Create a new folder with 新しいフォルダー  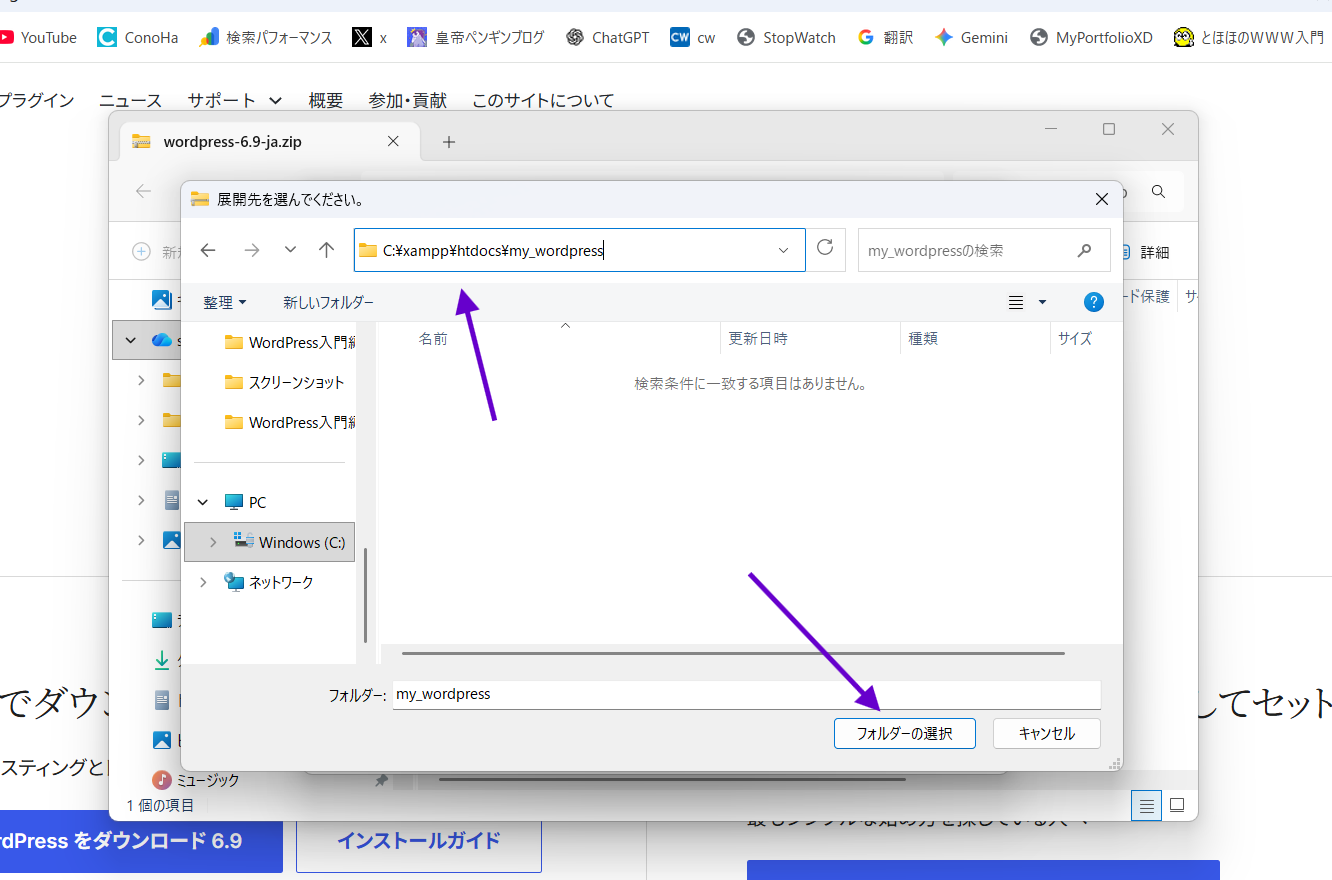point(328,302)
